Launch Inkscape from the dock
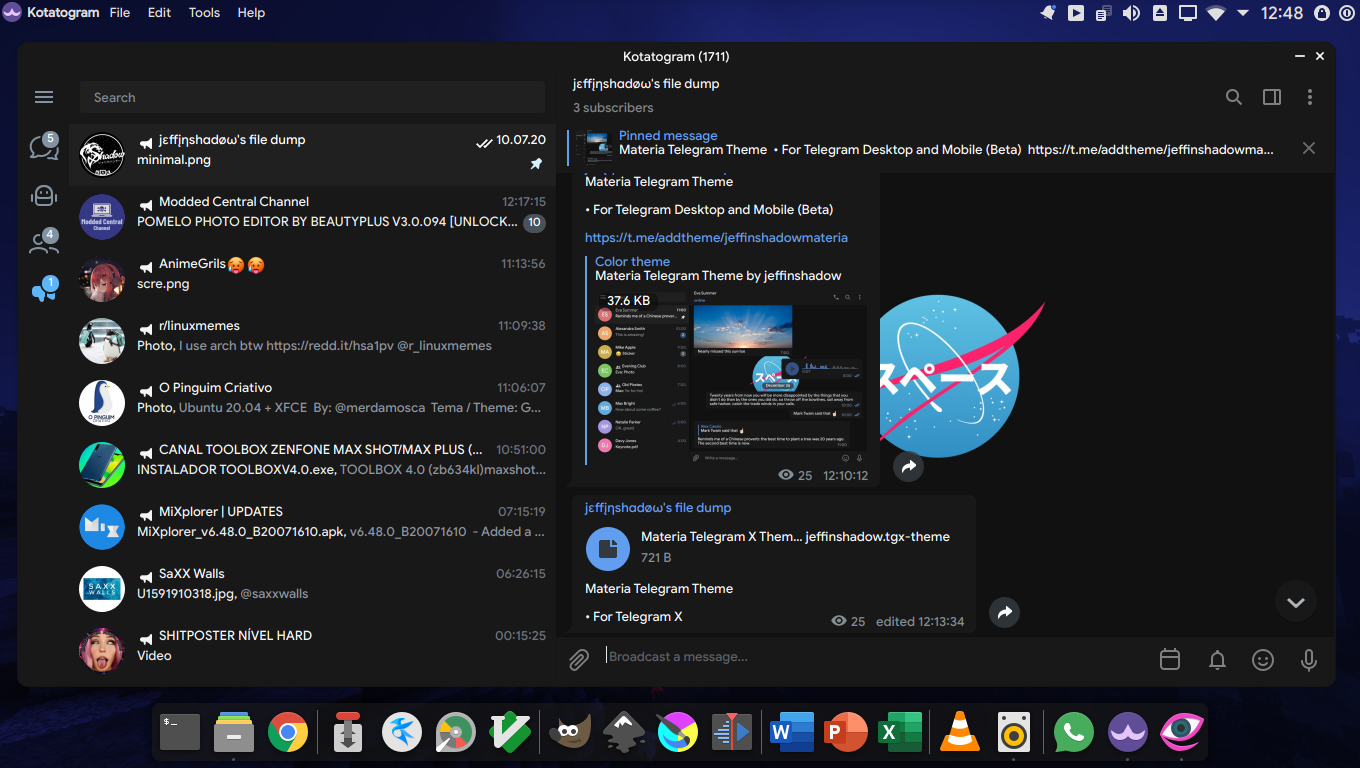Image resolution: width=1360 pixels, height=768 pixels. 622,733
